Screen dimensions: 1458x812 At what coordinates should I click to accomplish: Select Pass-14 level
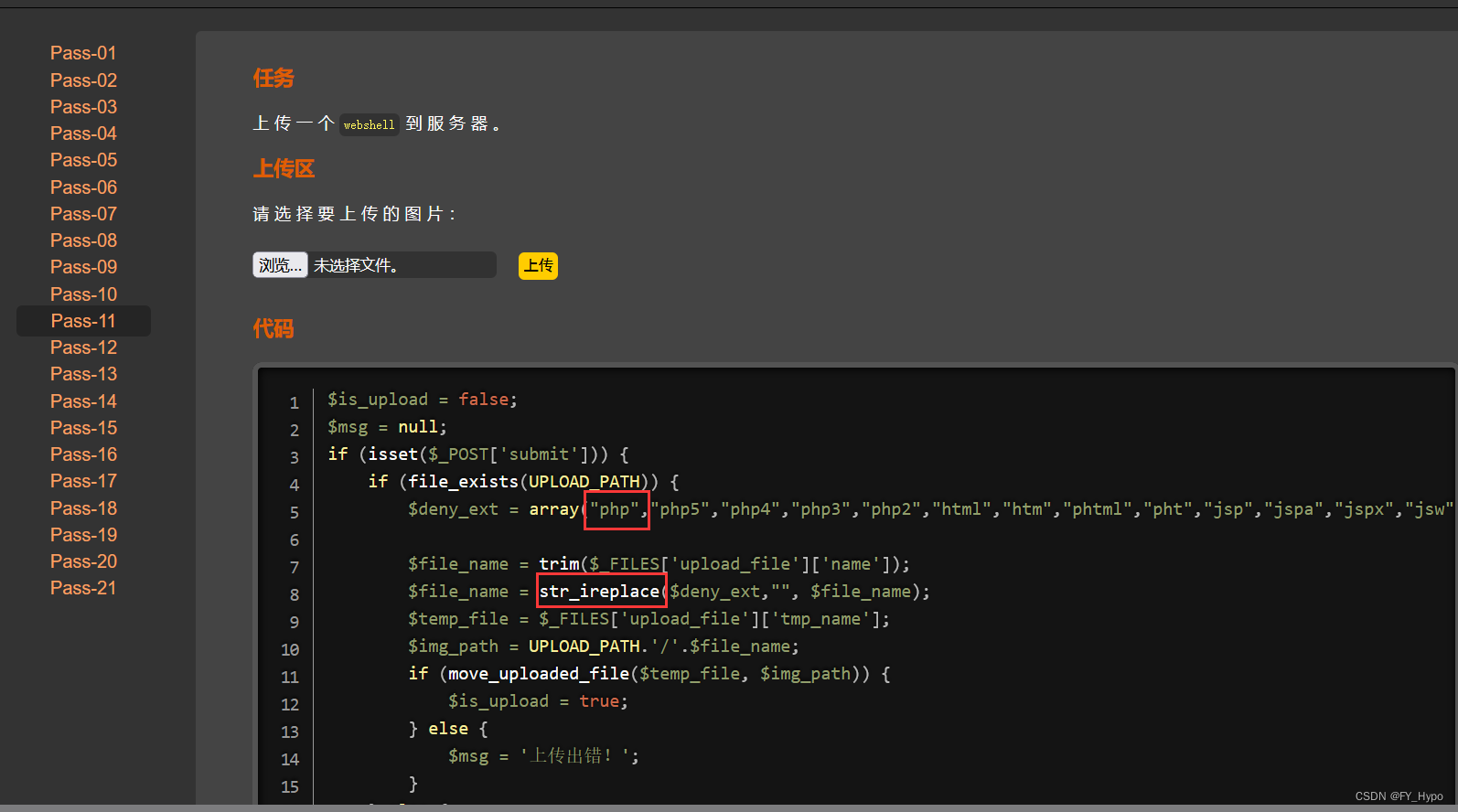pyautogui.click(x=83, y=401)
